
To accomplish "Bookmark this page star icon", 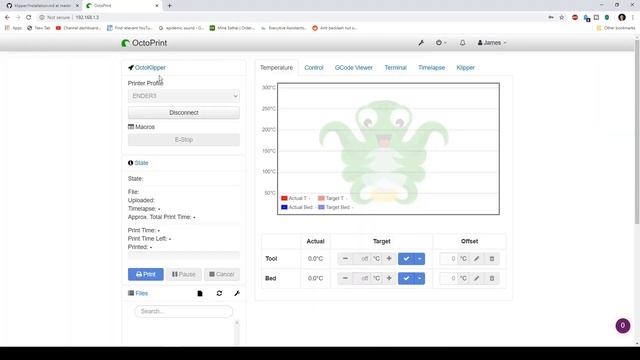I will [562, 18].
